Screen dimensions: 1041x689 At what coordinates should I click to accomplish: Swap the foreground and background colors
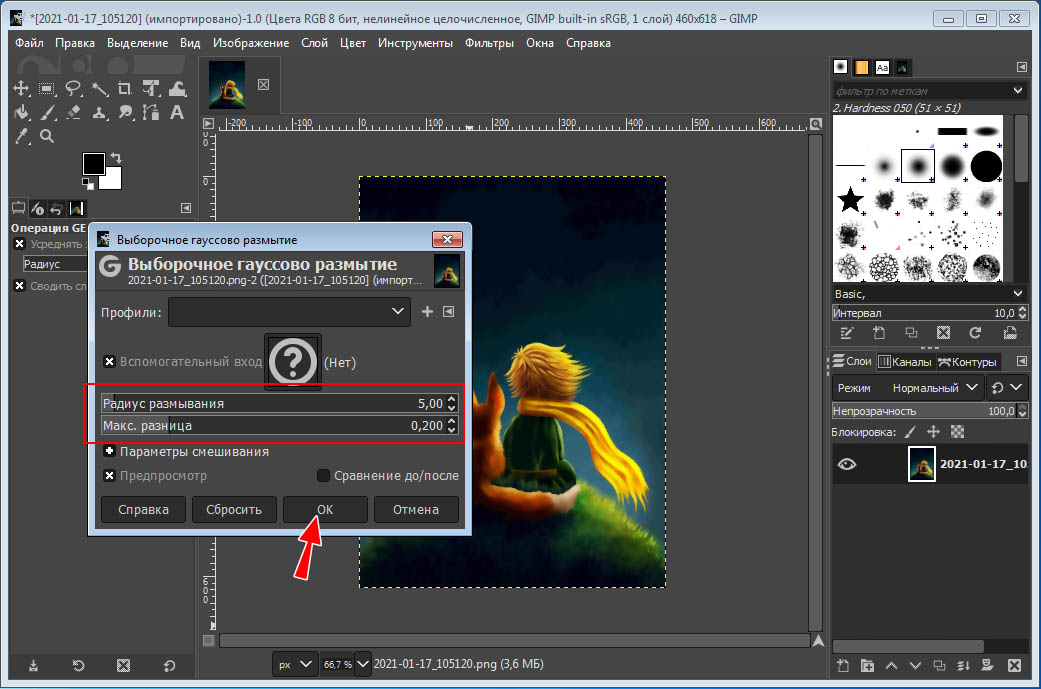pyautogui.click(x=116, y=158)
